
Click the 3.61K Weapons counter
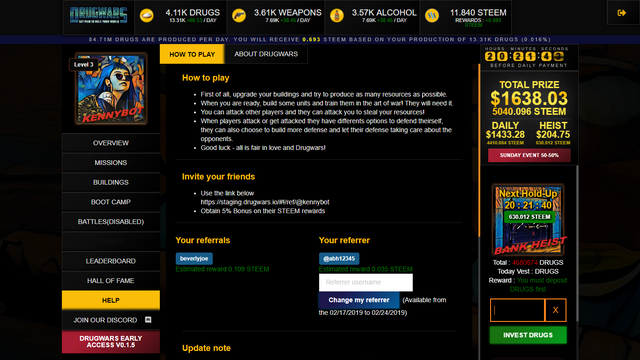pos(287,13)
